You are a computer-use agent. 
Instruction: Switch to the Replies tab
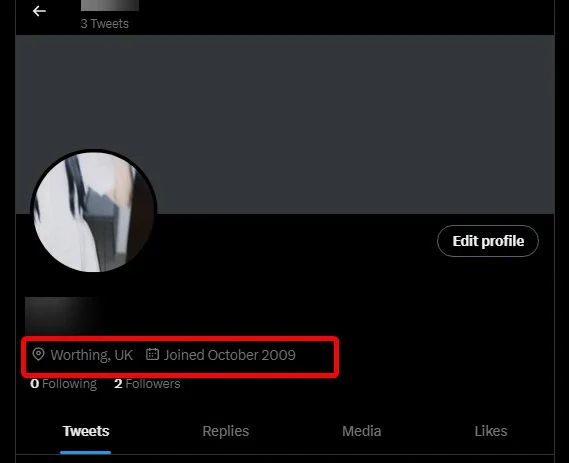click(x=226, y=431)
